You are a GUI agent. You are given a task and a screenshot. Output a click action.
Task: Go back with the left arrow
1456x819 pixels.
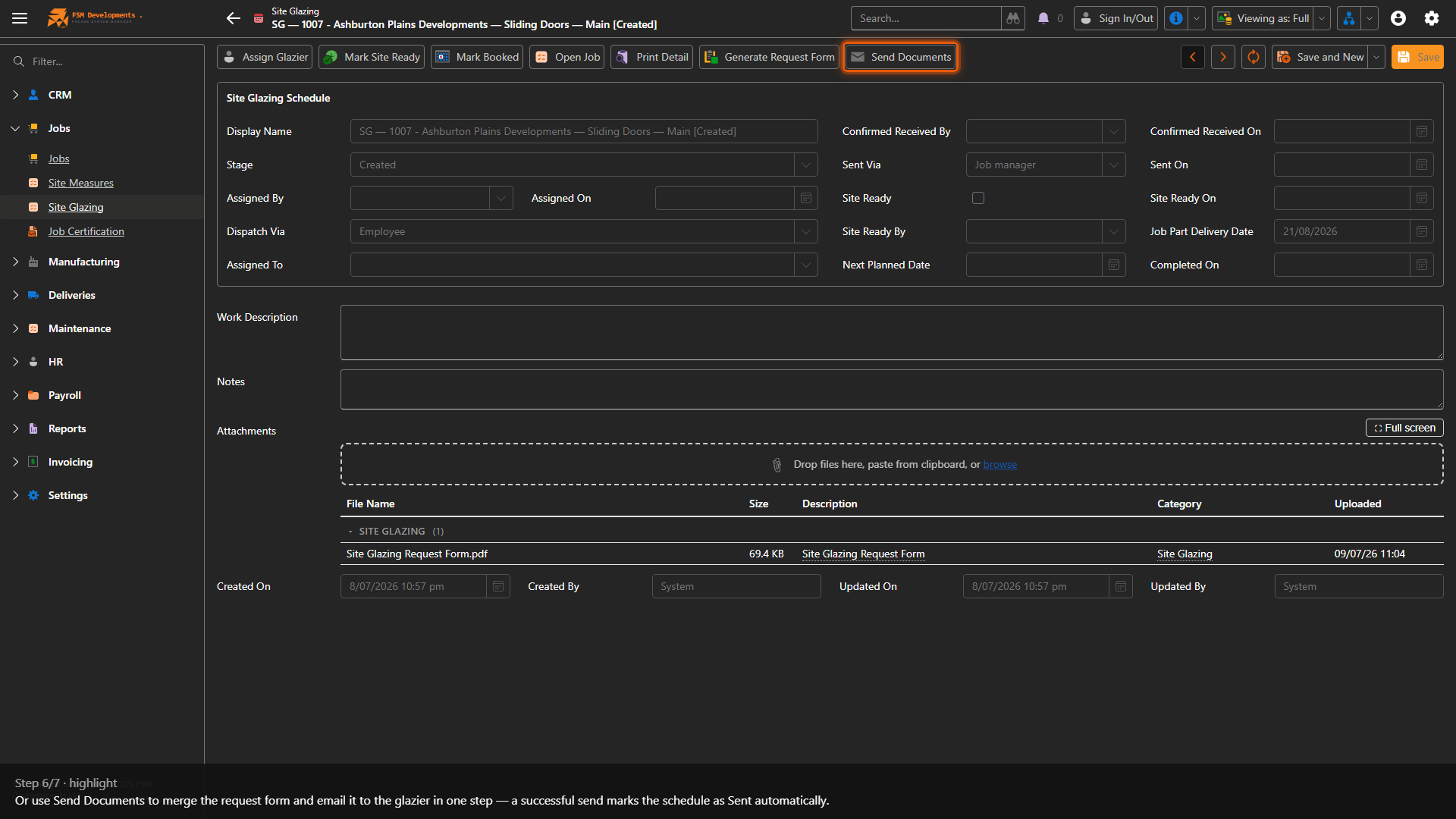(234, 18)
